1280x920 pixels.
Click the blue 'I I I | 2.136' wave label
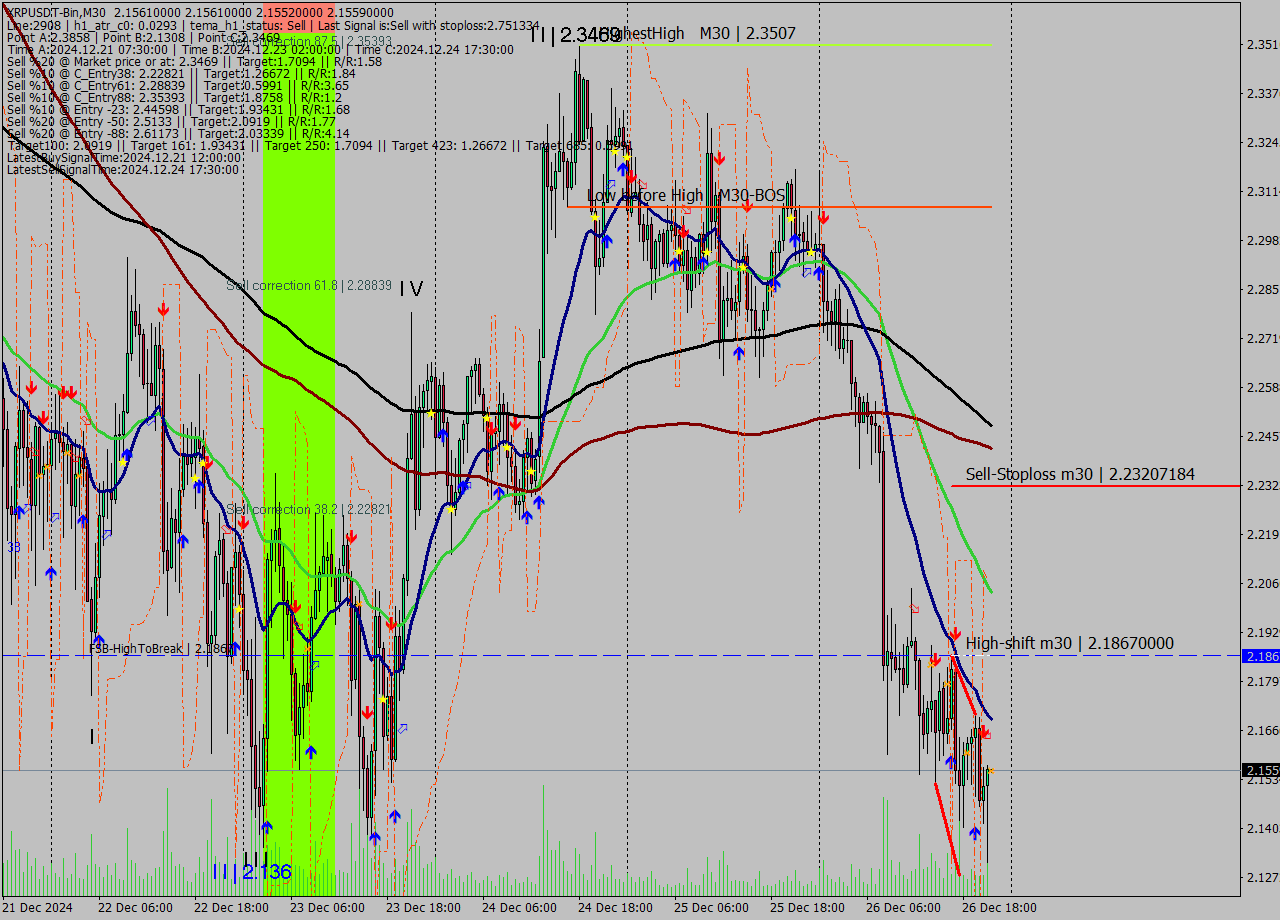(x=252, y=872)
